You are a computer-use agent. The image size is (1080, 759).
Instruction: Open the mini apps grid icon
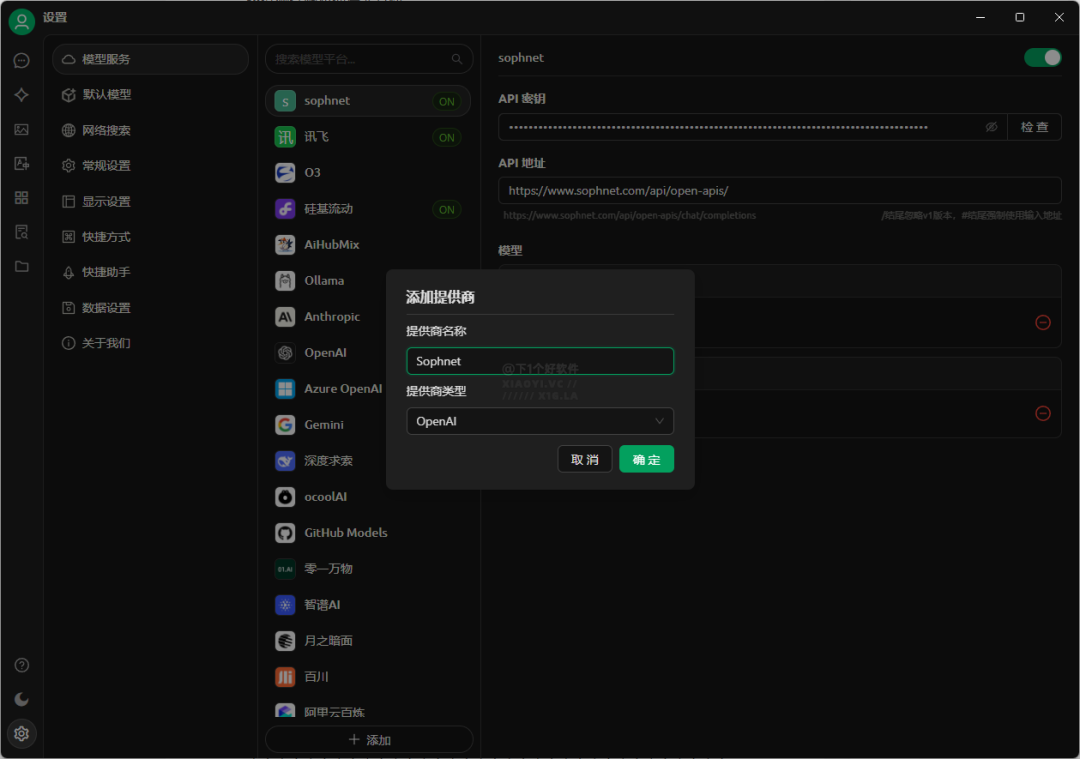click(x=21, y=198)
